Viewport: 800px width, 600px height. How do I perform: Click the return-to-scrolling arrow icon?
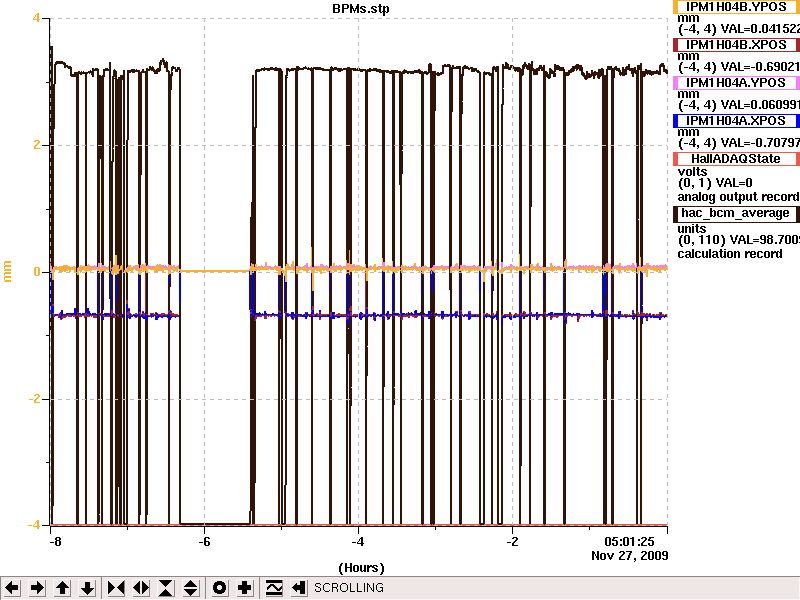tap(299, 588)
